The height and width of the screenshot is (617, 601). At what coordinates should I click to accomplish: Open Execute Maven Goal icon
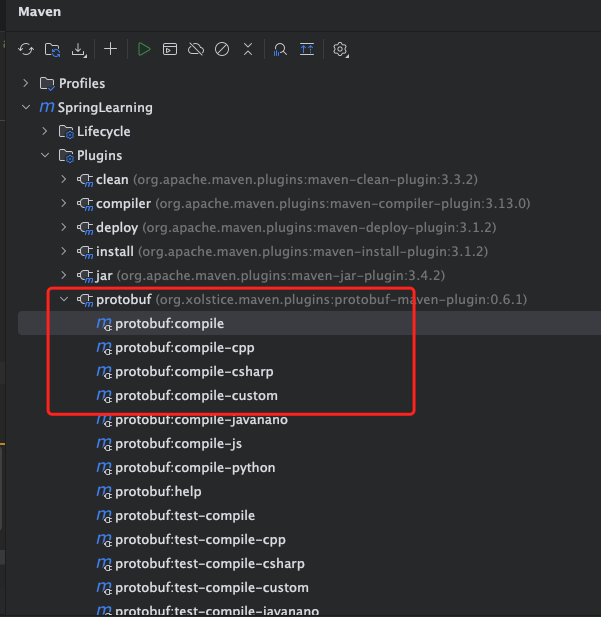[x=170, y=50]
